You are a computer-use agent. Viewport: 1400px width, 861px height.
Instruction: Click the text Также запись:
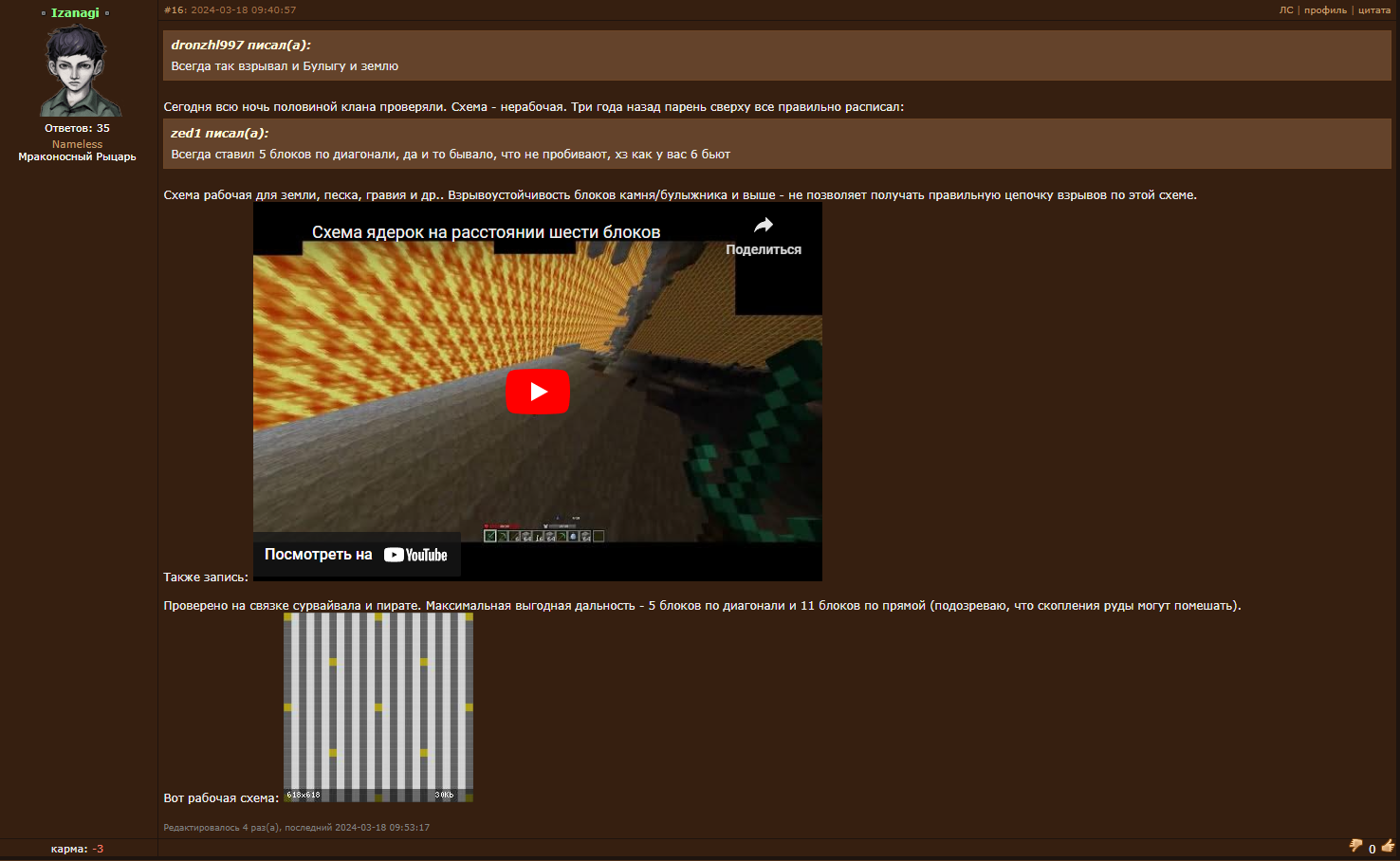(206, 577)
